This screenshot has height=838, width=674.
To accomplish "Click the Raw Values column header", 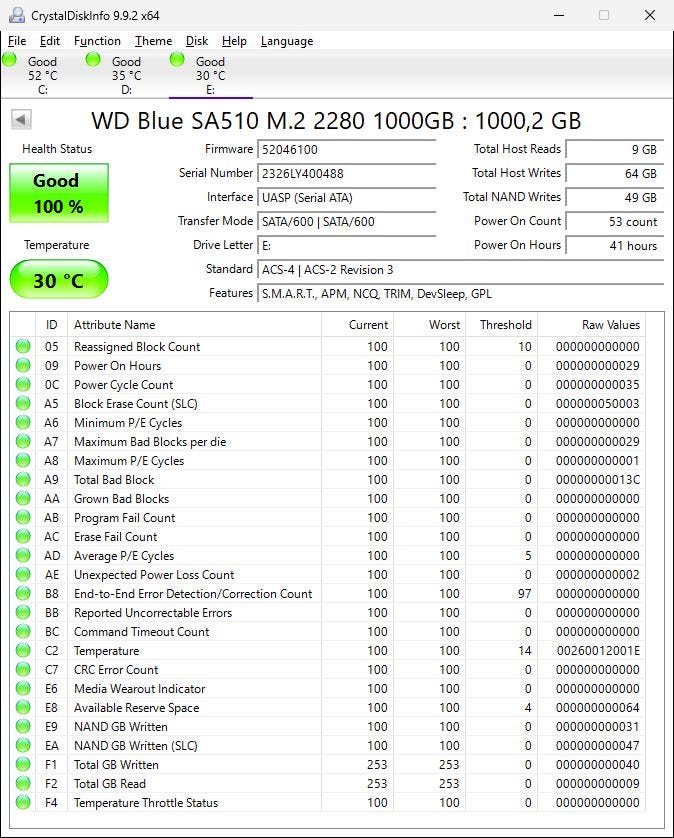I will 592,324.
